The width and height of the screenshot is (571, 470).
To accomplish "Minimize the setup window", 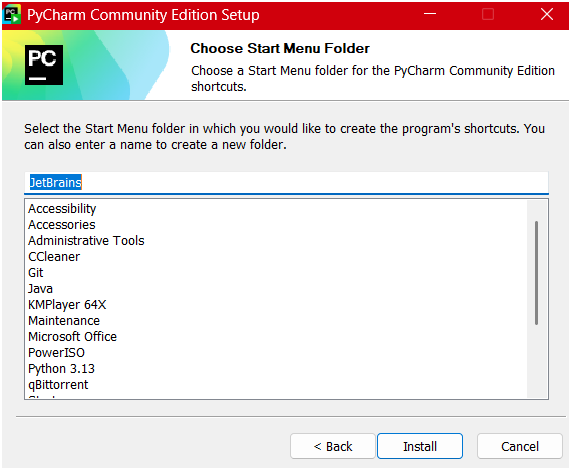I will tap(430, 15).
